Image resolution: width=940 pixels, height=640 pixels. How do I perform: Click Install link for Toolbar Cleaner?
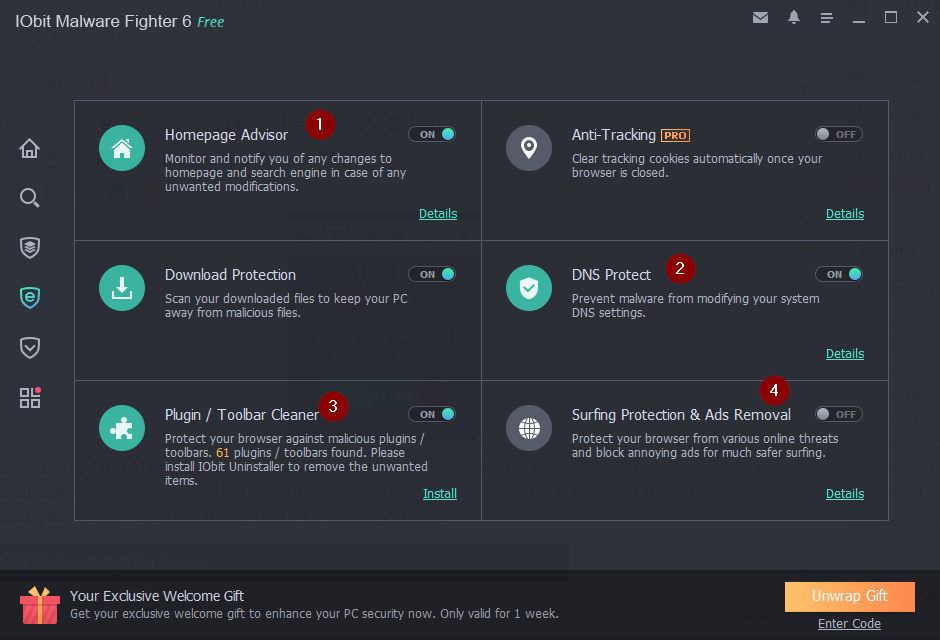click(439, 494)
